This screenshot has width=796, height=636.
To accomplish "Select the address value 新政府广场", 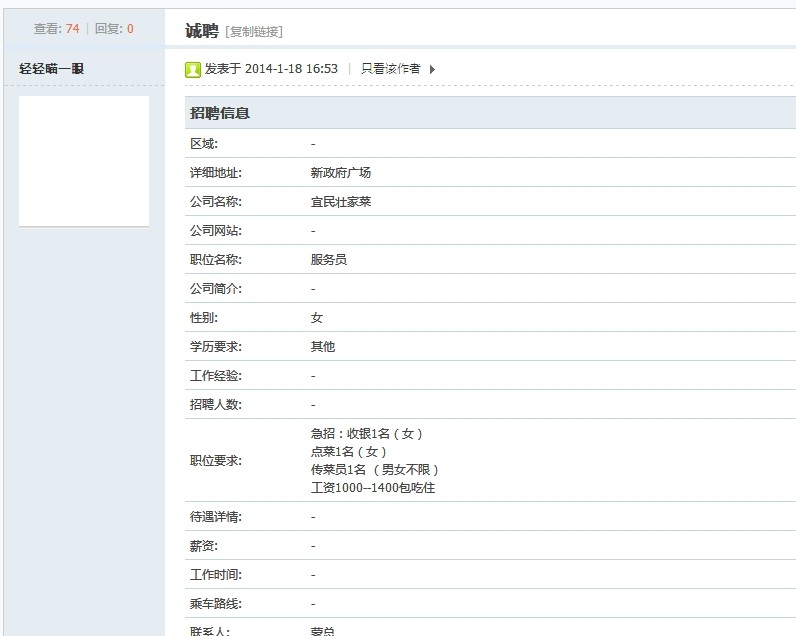I will pyautogui.click(x=341, y=173).
